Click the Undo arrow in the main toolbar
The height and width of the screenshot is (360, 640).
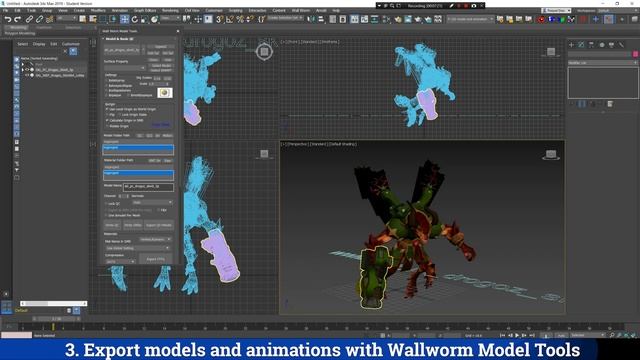coord(7,19)
